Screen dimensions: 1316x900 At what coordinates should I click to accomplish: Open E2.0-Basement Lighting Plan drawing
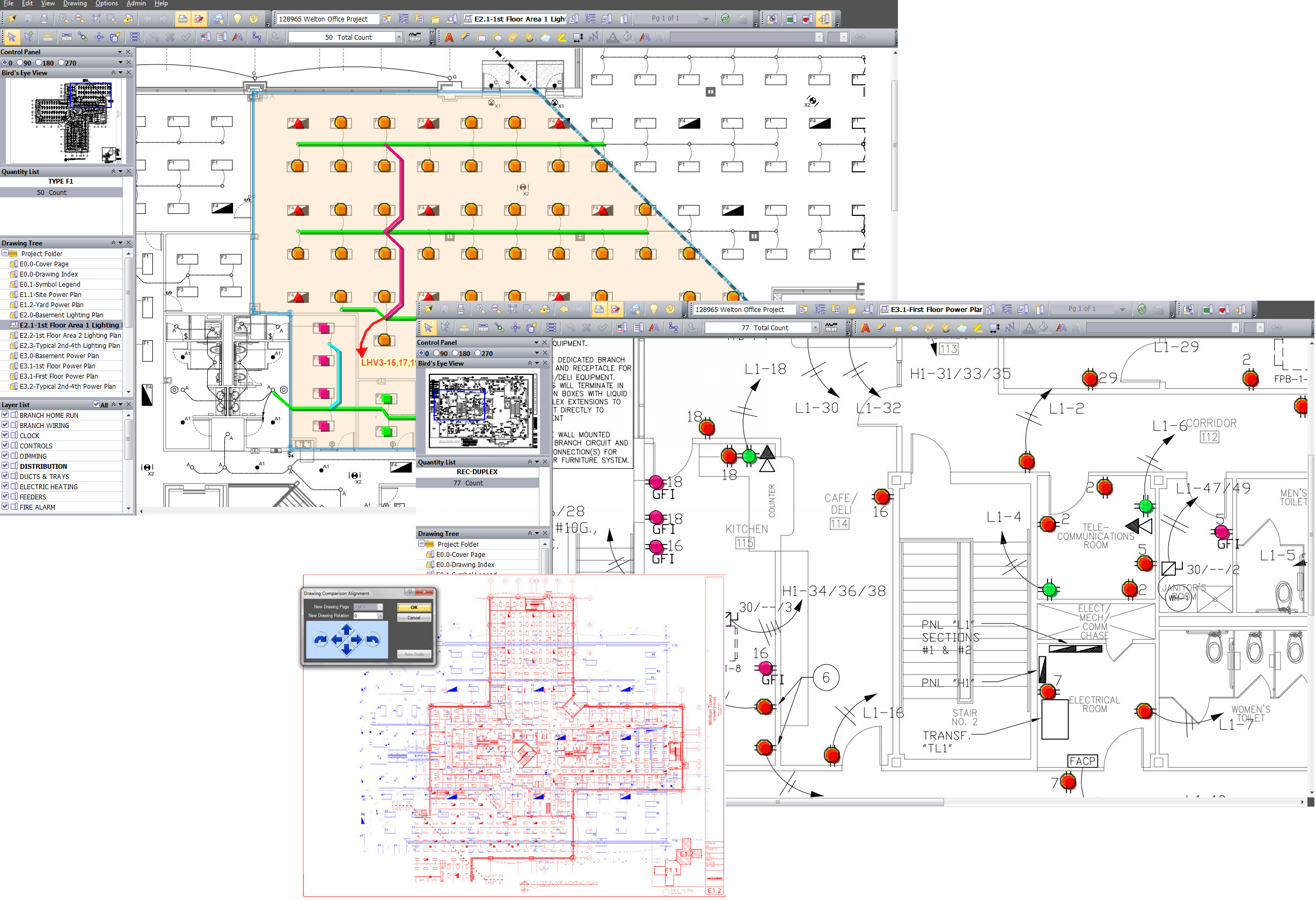point(61,315)
